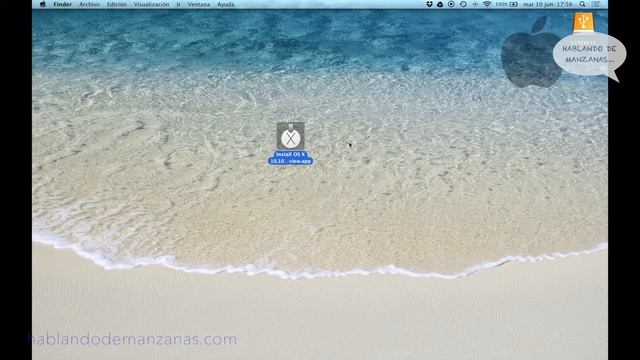Image resolution: width=640 pixels, height=360 pixels.
Task: Open the Apple menu
Action: pos(43,4)
